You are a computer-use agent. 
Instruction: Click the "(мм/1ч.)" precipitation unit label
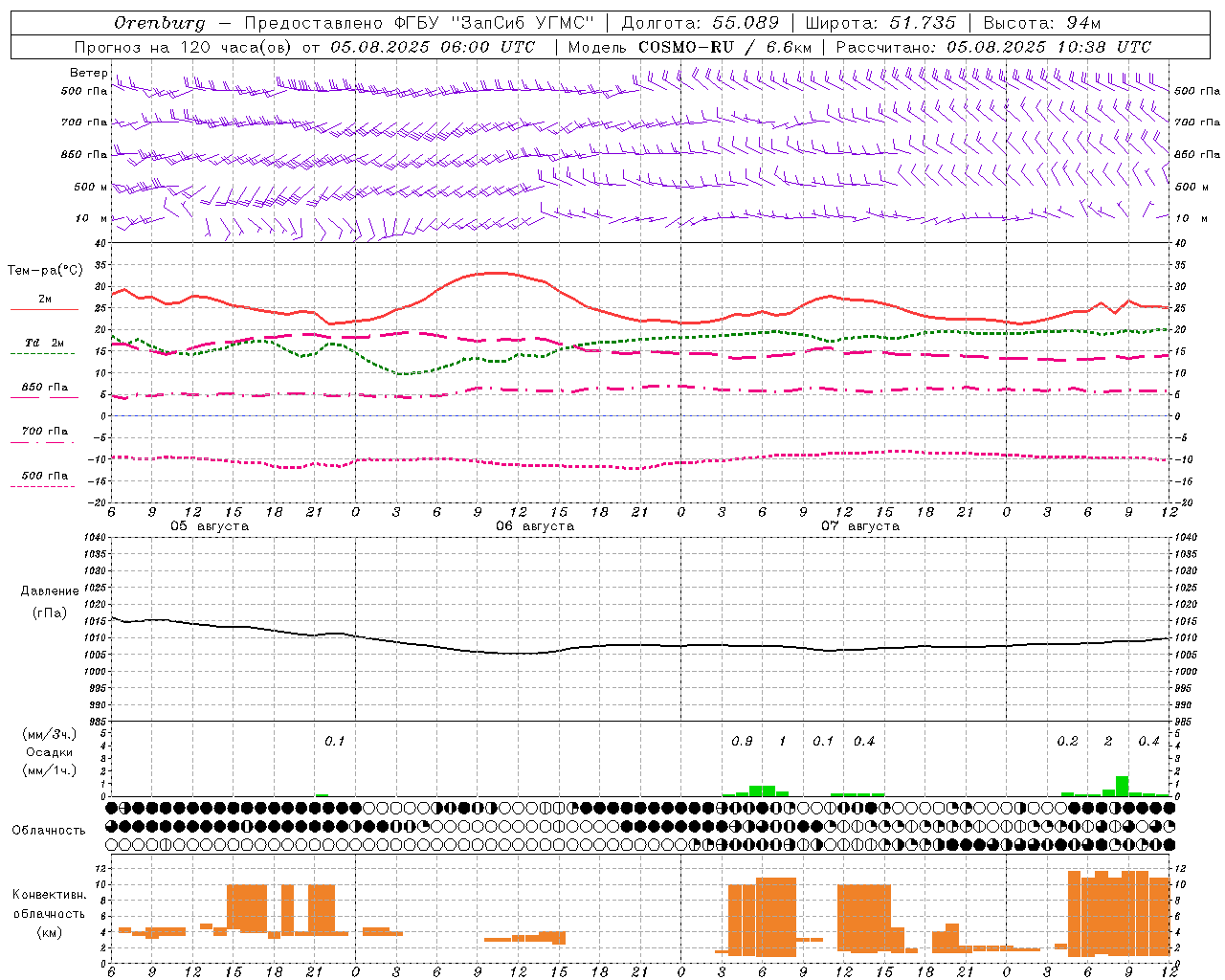[x=50, y=770]
